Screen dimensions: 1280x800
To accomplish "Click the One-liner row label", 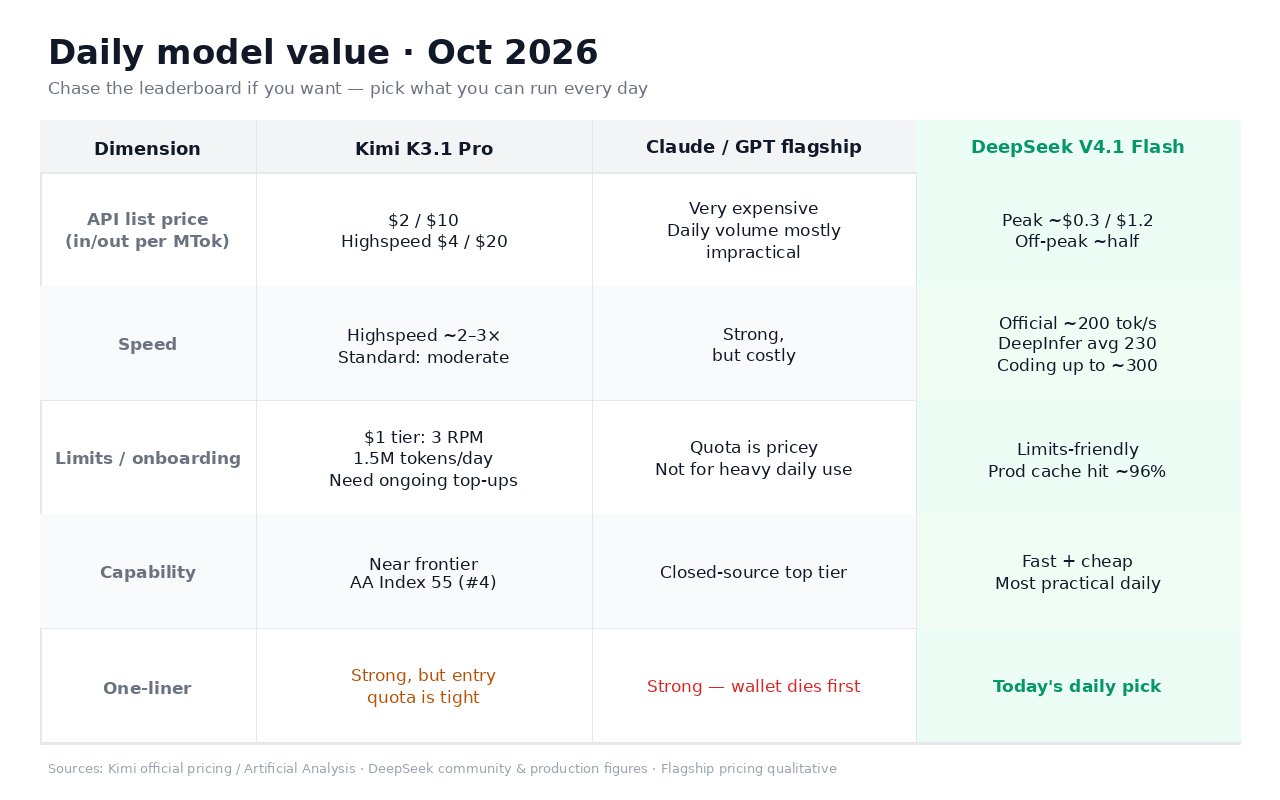I will tap(147, 688).
